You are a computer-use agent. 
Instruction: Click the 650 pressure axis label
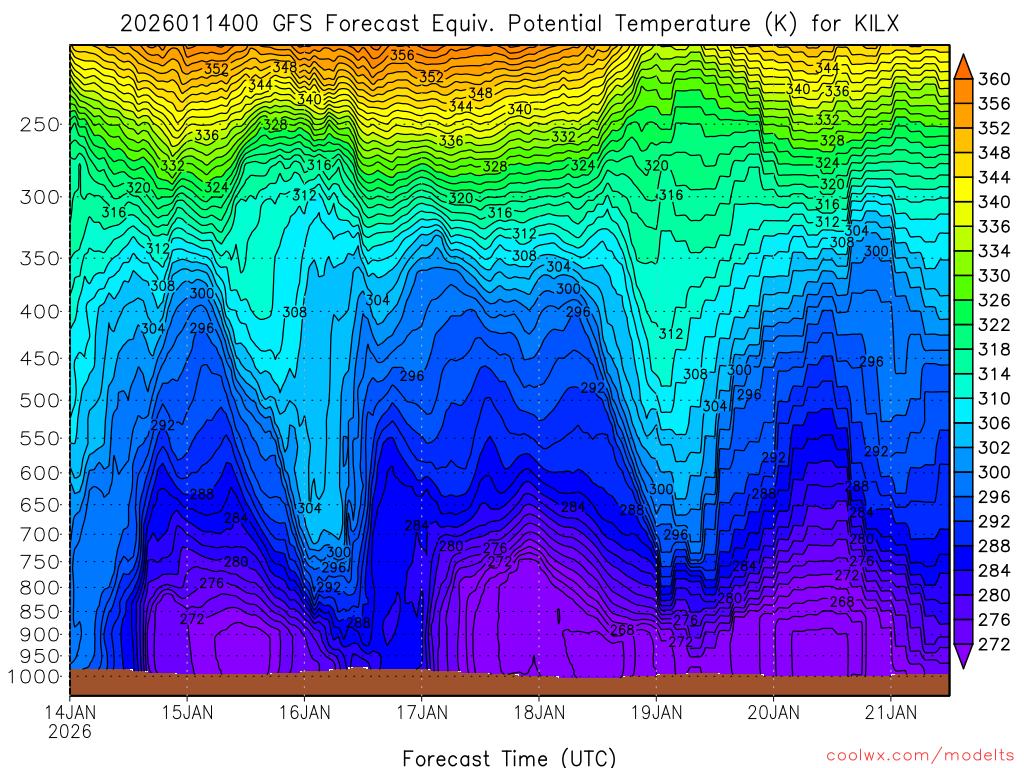pos(40,505)
